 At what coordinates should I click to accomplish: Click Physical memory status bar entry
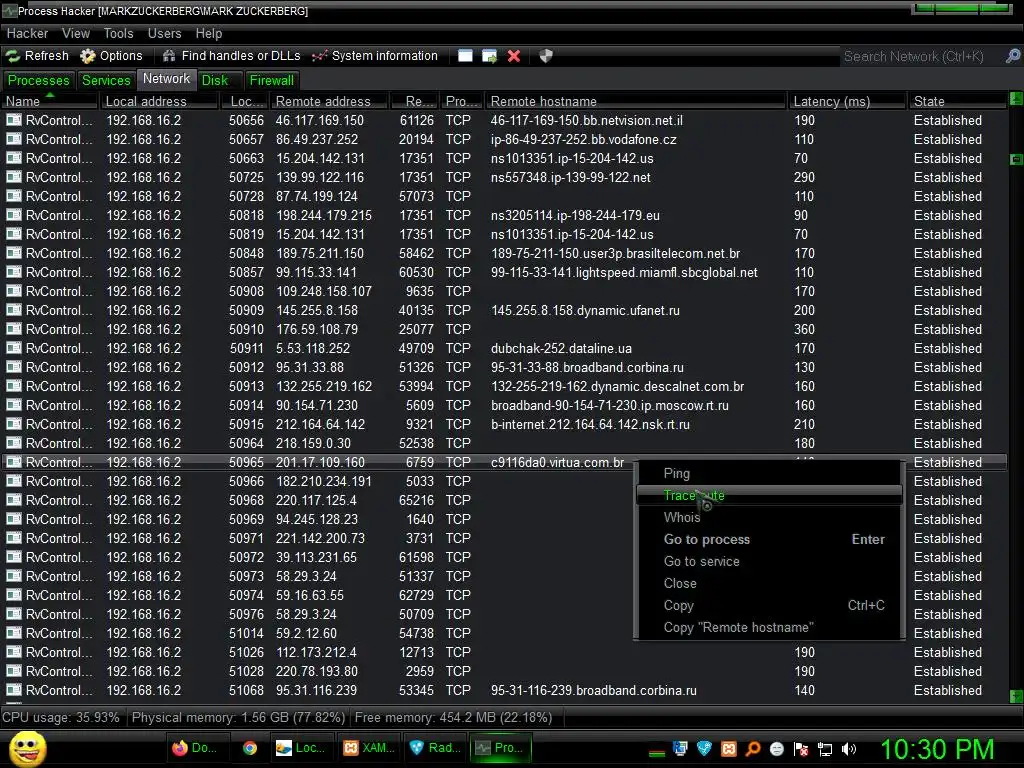click(238, 717)
